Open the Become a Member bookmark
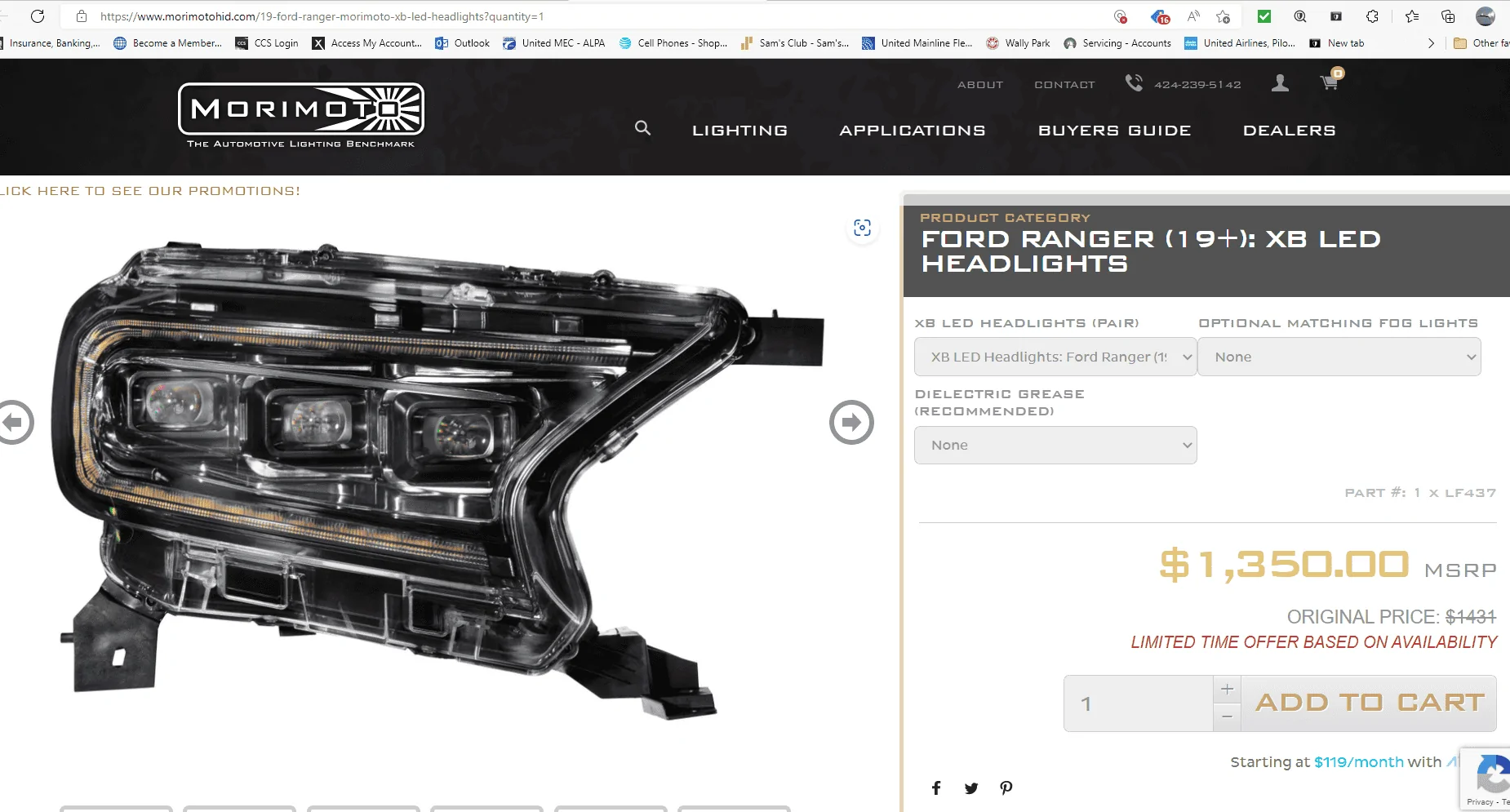The image size is (1510, 812). tap(167, 43)
